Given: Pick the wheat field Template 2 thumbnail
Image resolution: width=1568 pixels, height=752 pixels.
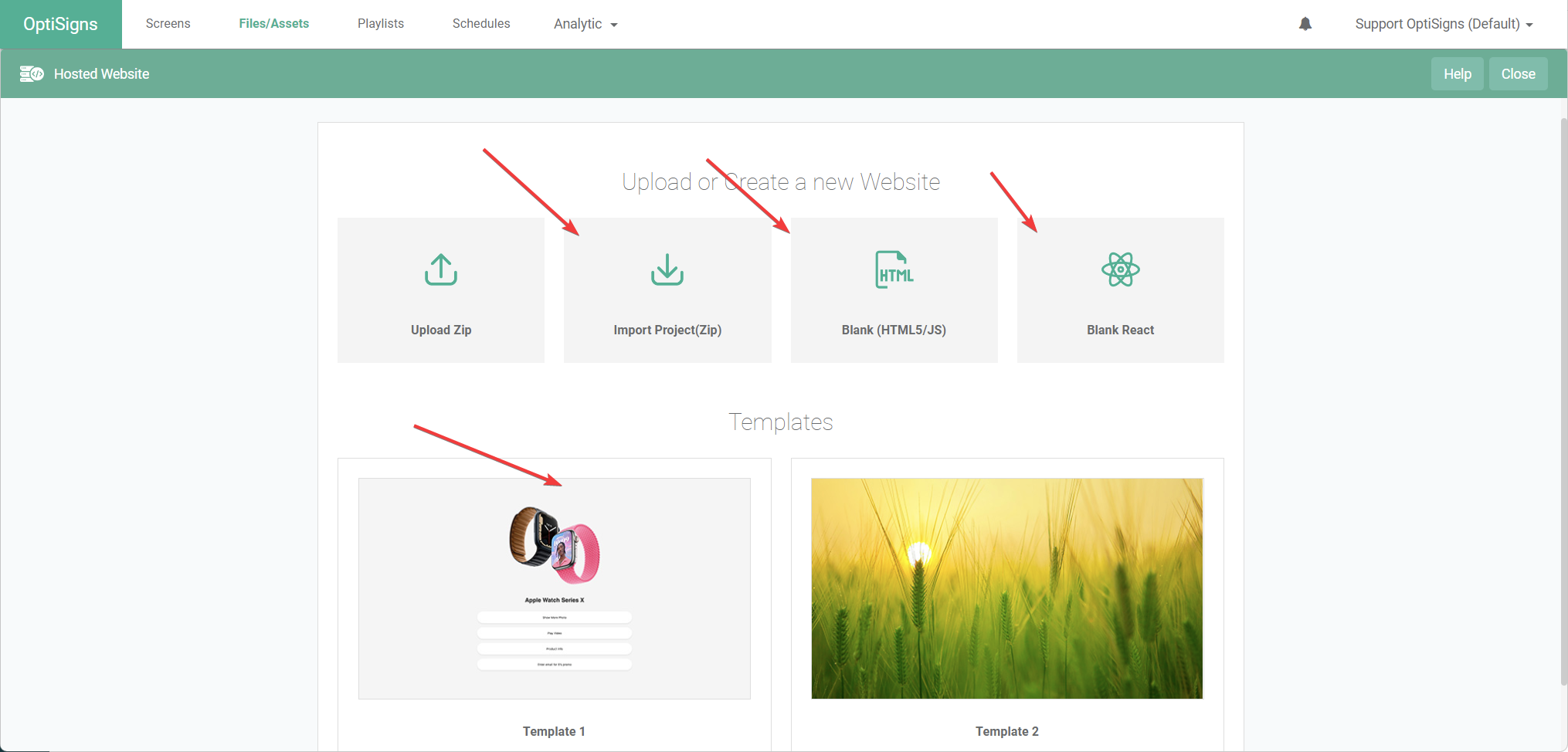Looking at the screenshot, I should pos(1006,588).
